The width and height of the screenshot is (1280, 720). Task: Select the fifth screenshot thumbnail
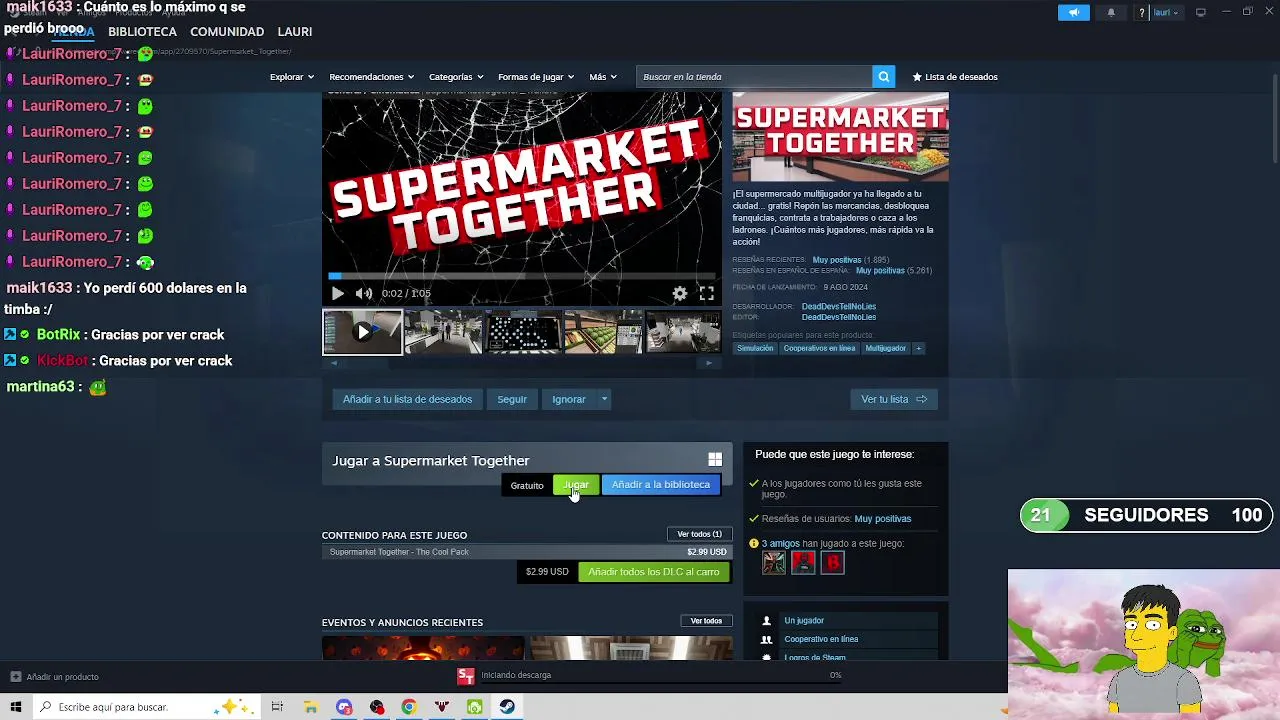pos(683,332)
